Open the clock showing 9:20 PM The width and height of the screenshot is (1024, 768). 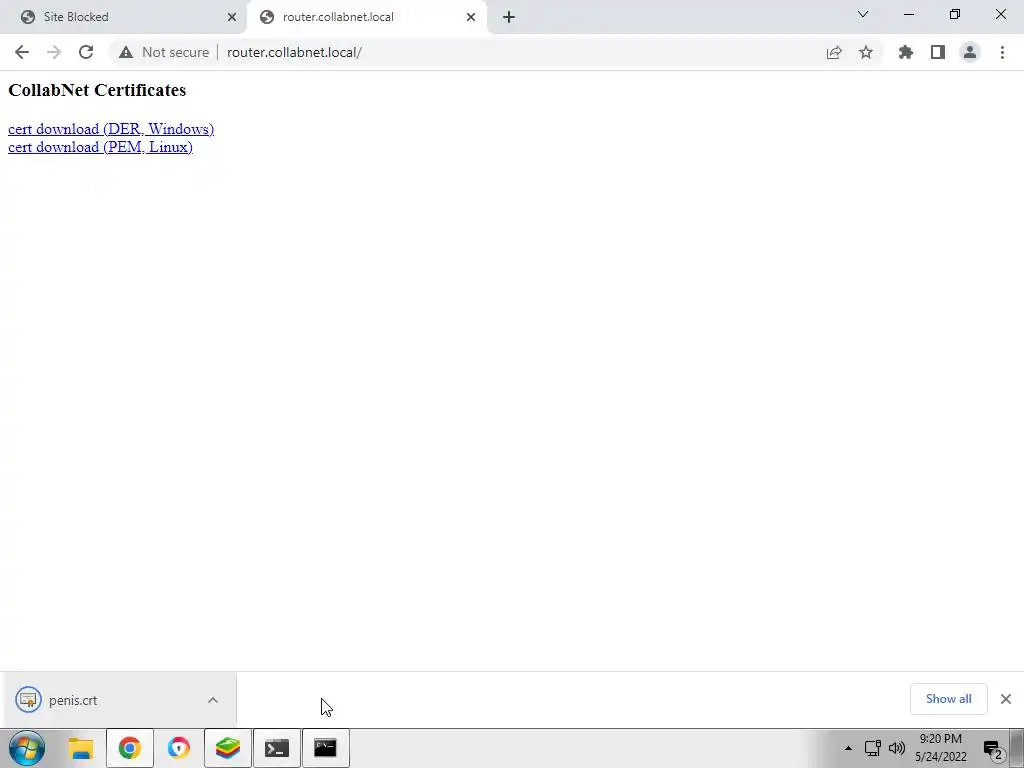[940, 748]
